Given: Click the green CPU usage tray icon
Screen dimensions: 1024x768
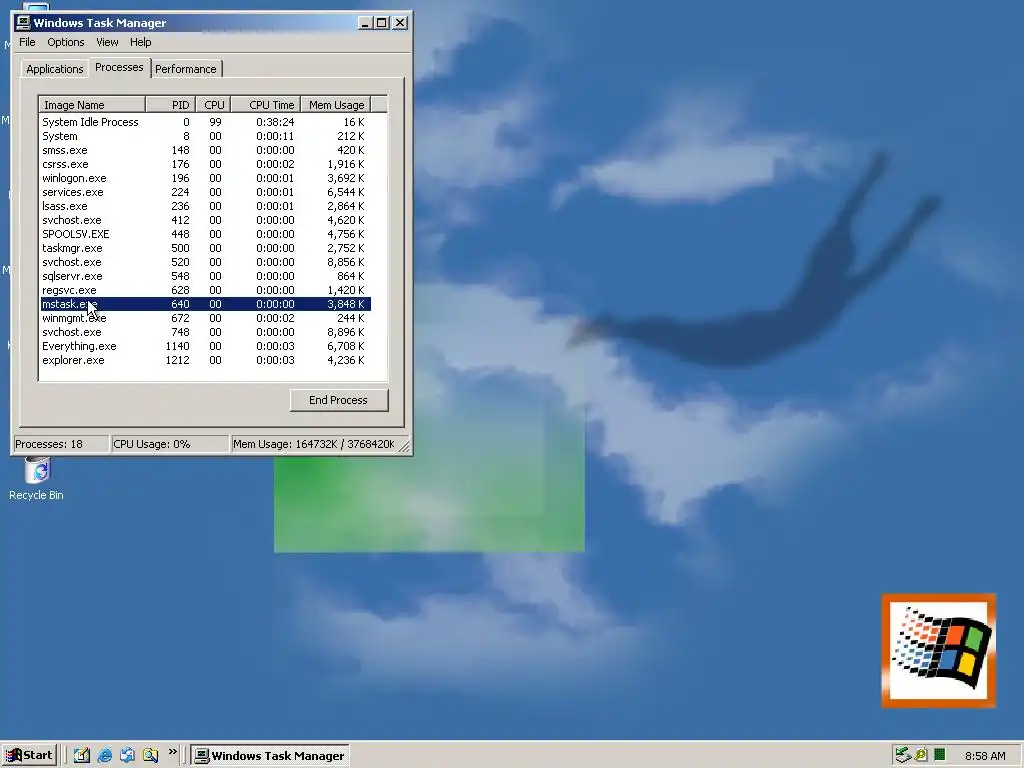Looking at the screenshot, I should 940,755.
